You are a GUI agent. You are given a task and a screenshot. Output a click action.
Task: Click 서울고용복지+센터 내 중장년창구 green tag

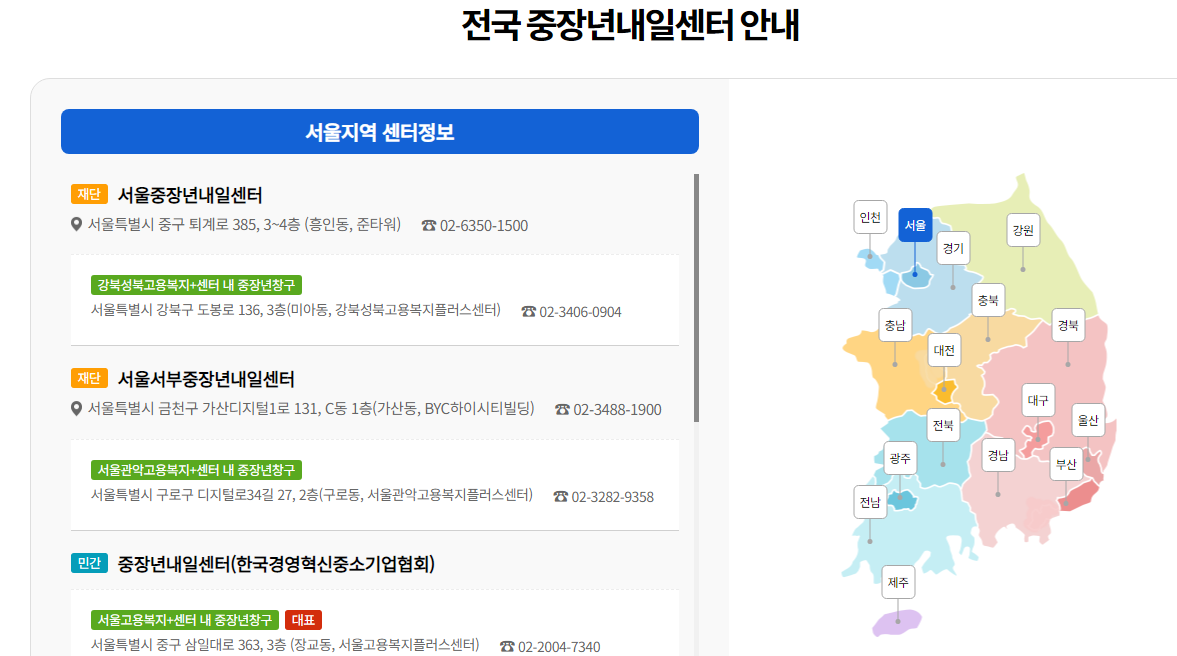(x=185, y=620)
